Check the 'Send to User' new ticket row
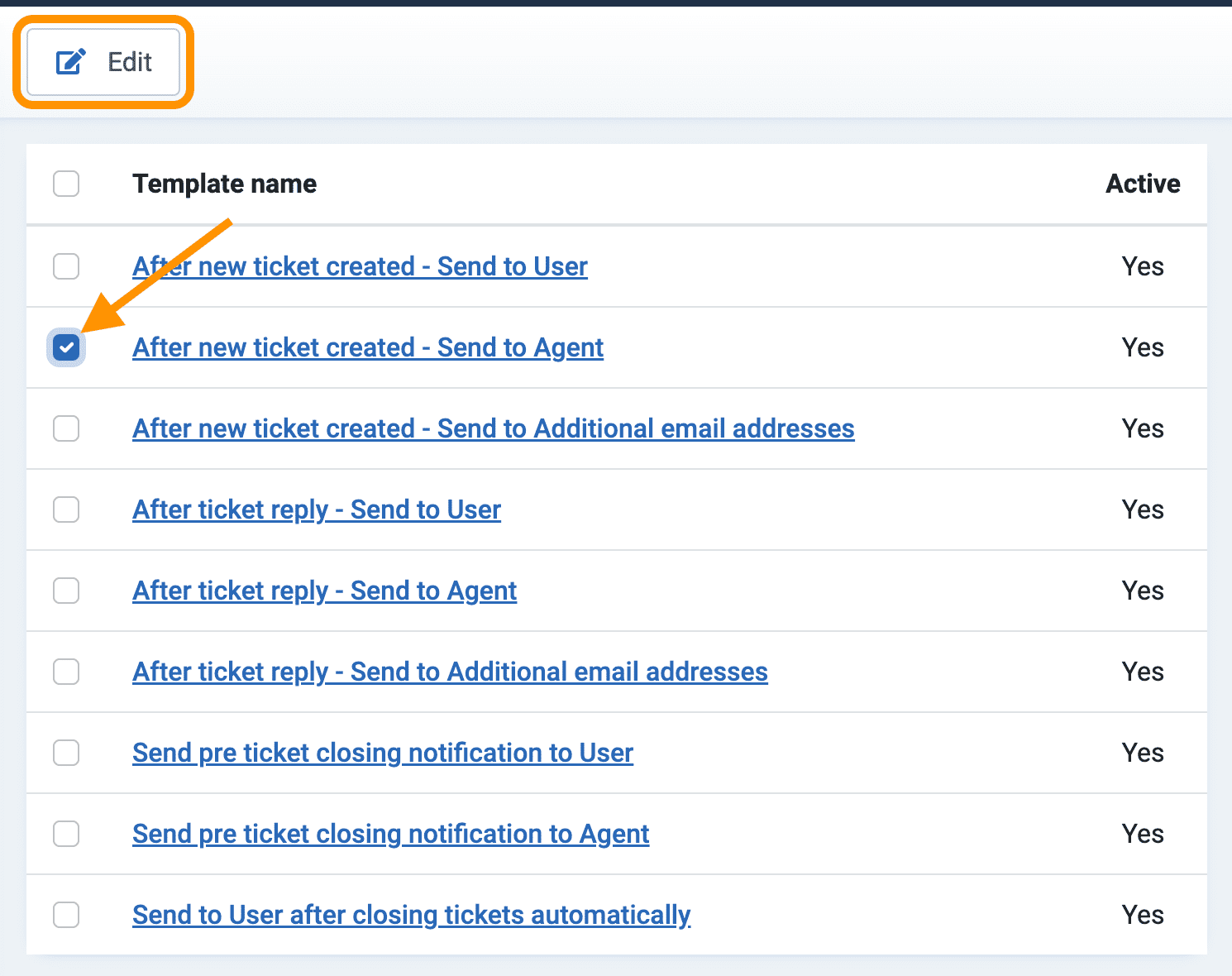The height and width of the screenshot is (976, 1232). tap(66, 266)
